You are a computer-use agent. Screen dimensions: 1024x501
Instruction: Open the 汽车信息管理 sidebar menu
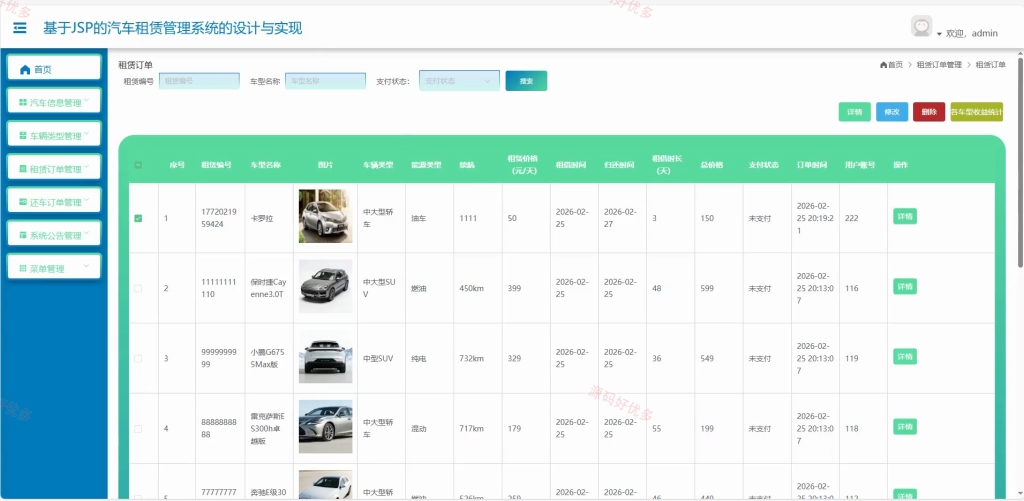(54, 103)
